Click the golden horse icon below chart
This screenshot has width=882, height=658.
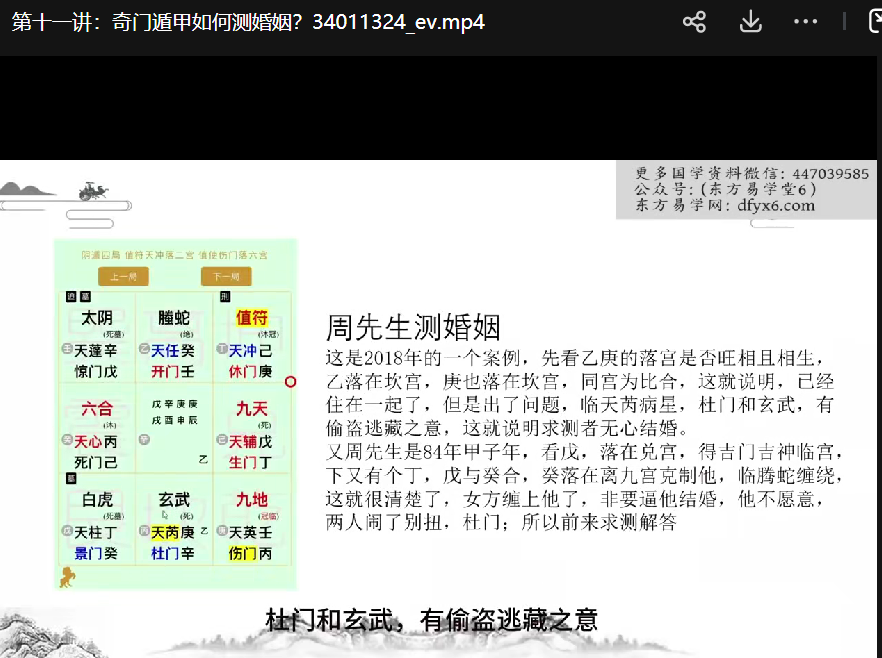[x=68, y=575]
